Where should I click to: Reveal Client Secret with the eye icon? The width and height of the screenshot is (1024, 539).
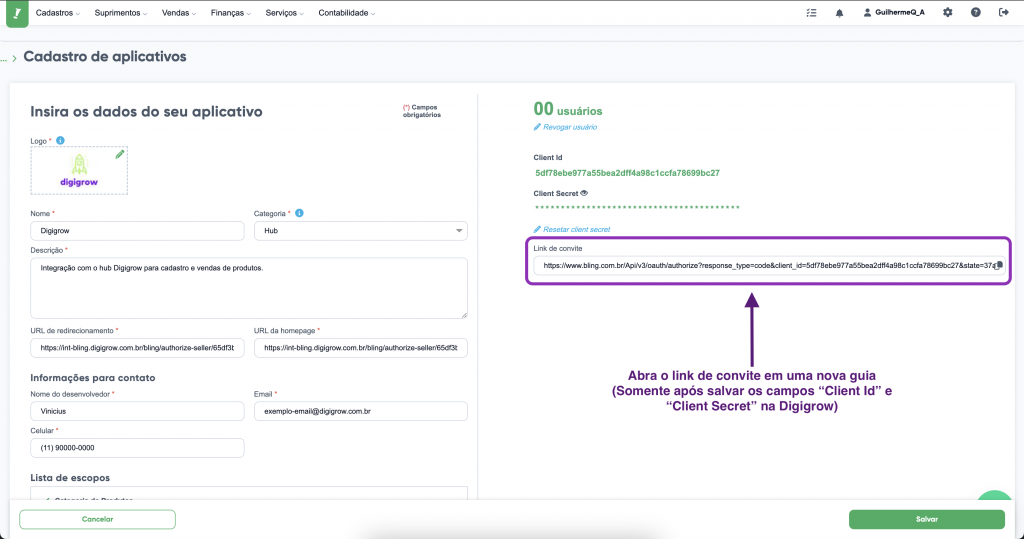584,193
